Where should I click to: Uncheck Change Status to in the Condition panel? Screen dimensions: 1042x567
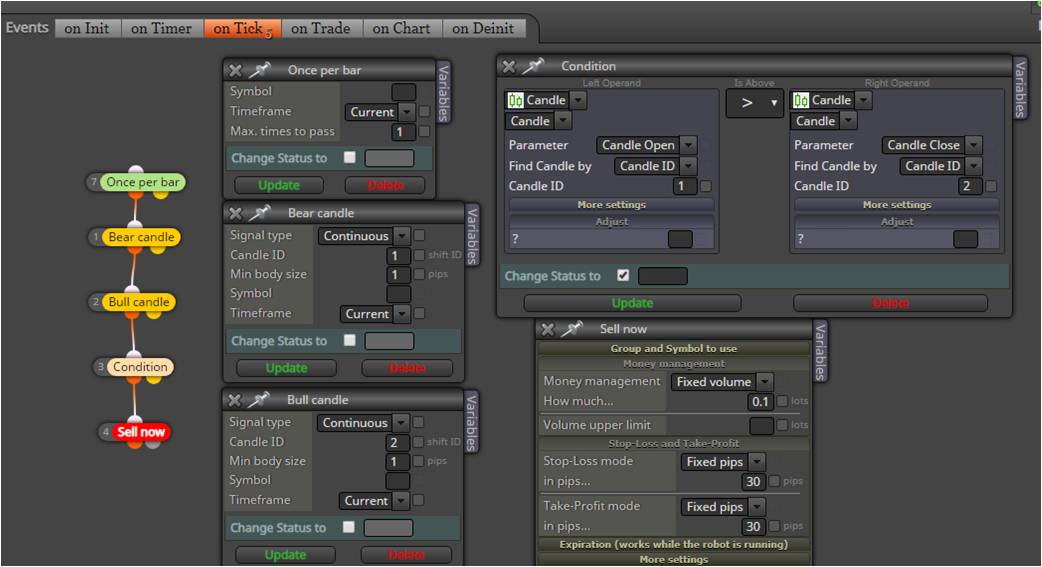point(623,275)
